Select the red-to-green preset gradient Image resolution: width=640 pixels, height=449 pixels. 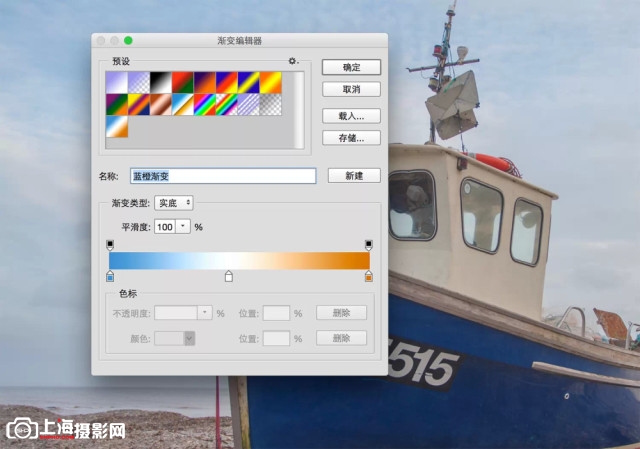[183, 83]
